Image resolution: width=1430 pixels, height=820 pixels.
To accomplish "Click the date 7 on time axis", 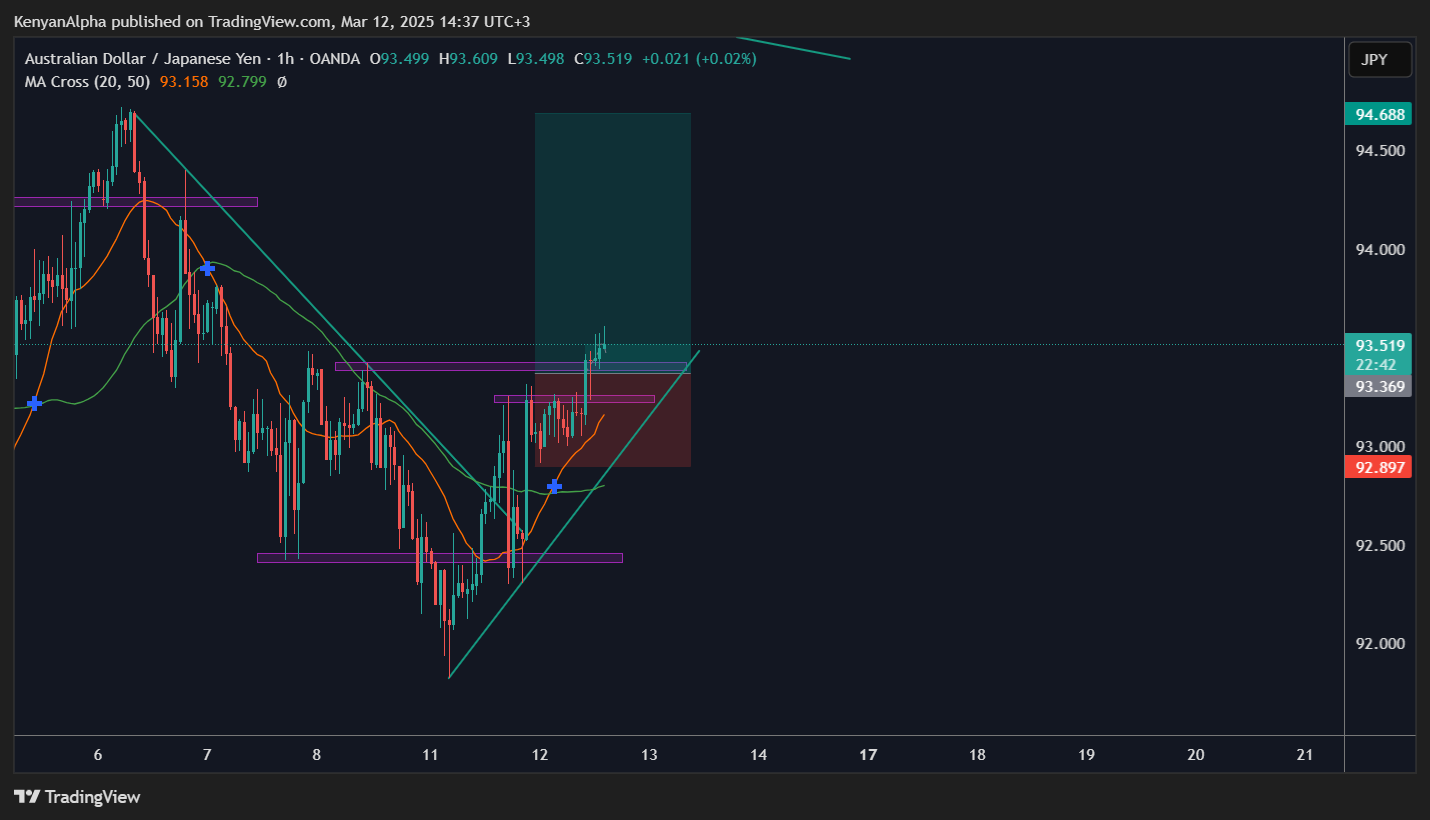I will pyautogui.click(x=207, y=755).
